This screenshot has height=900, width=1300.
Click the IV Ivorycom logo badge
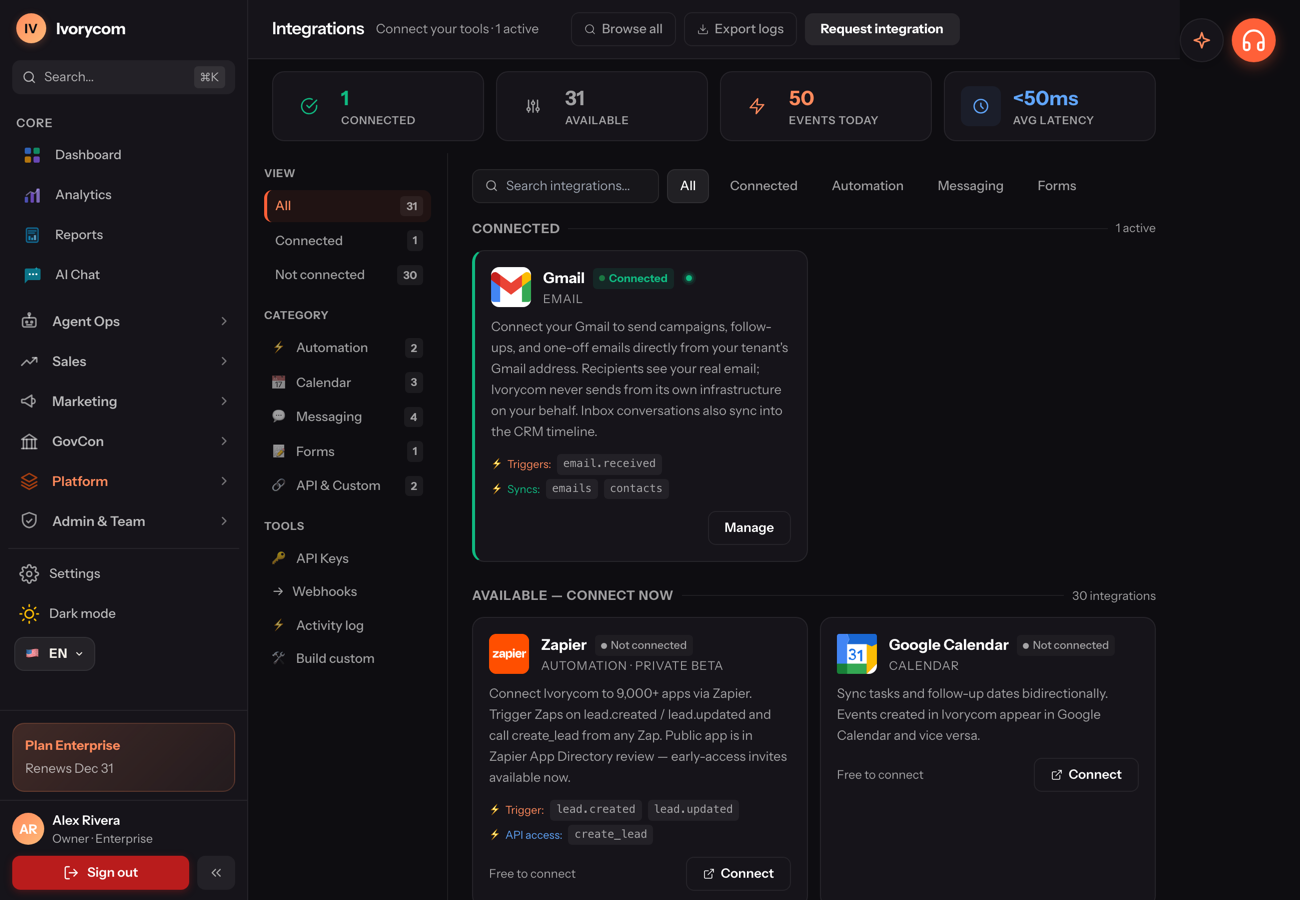coord(31,29)
